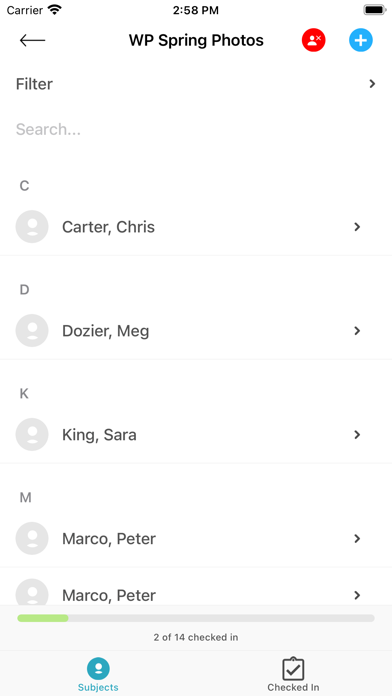Open Carter, Chris avatar icon
This screenshot has height=696, width=392.
pos(32,227)
